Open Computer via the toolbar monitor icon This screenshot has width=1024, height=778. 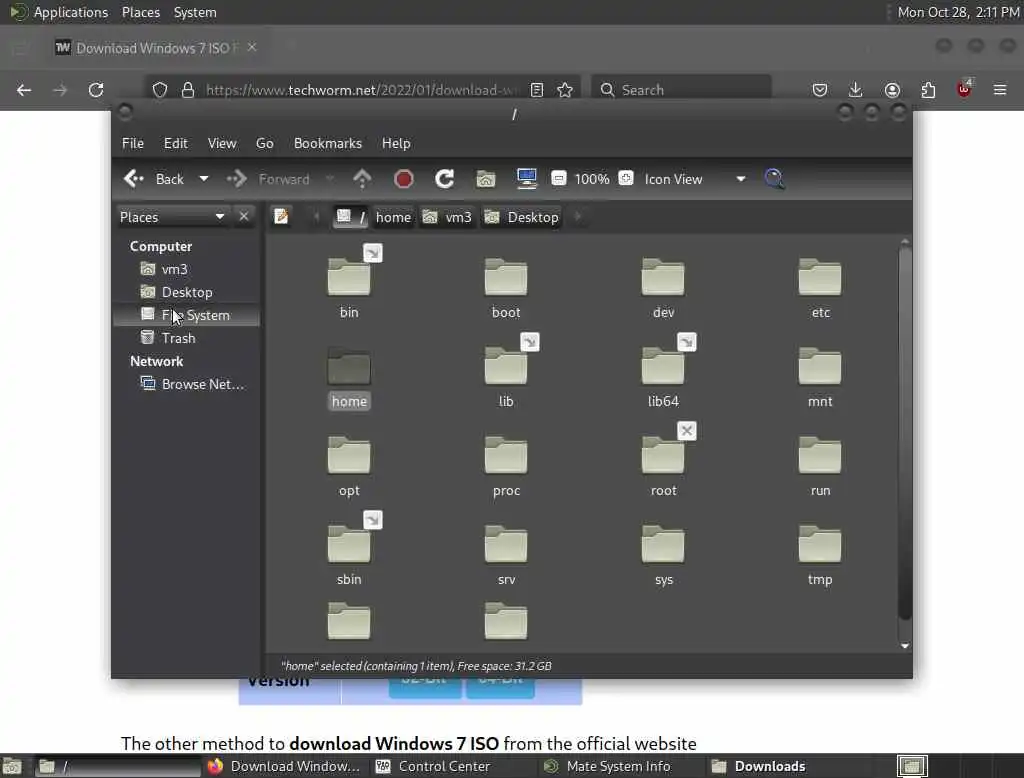[x=526, y=179]
